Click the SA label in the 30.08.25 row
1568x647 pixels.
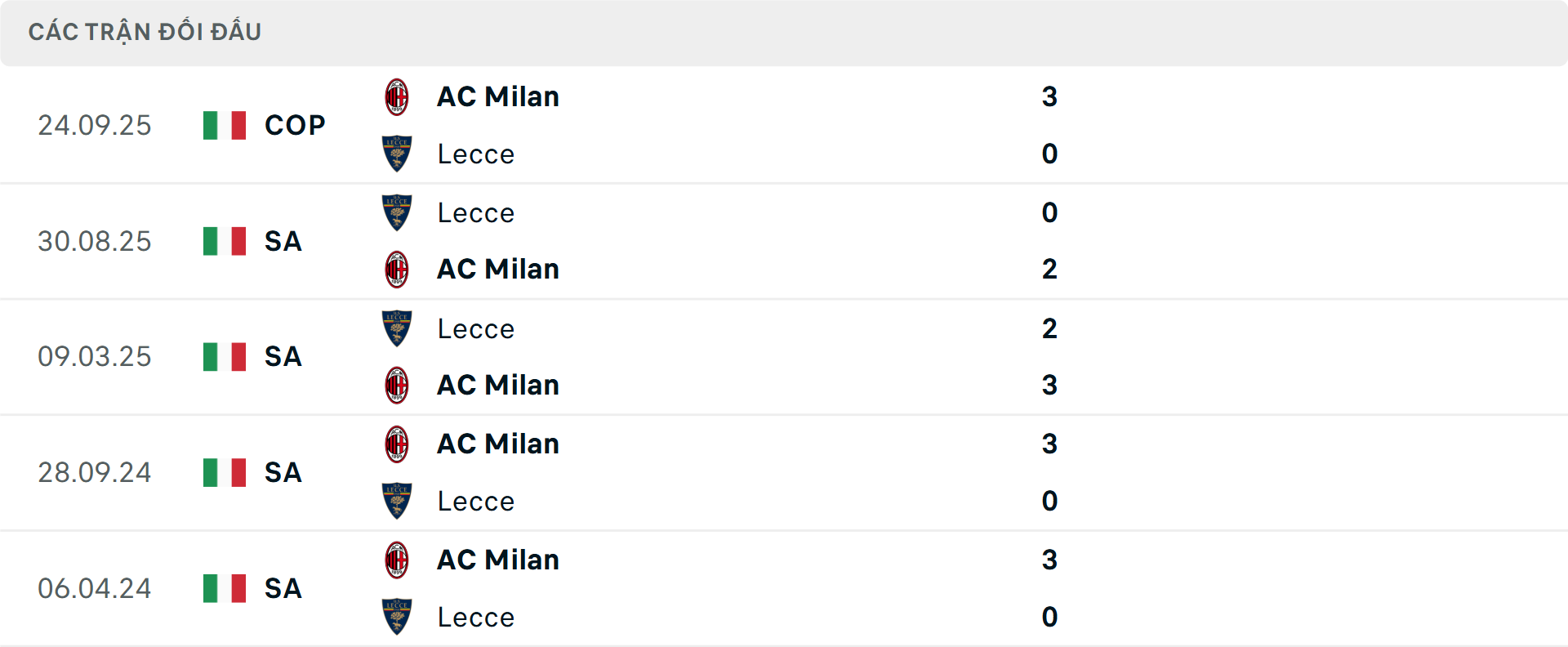(x=283, y=241)
